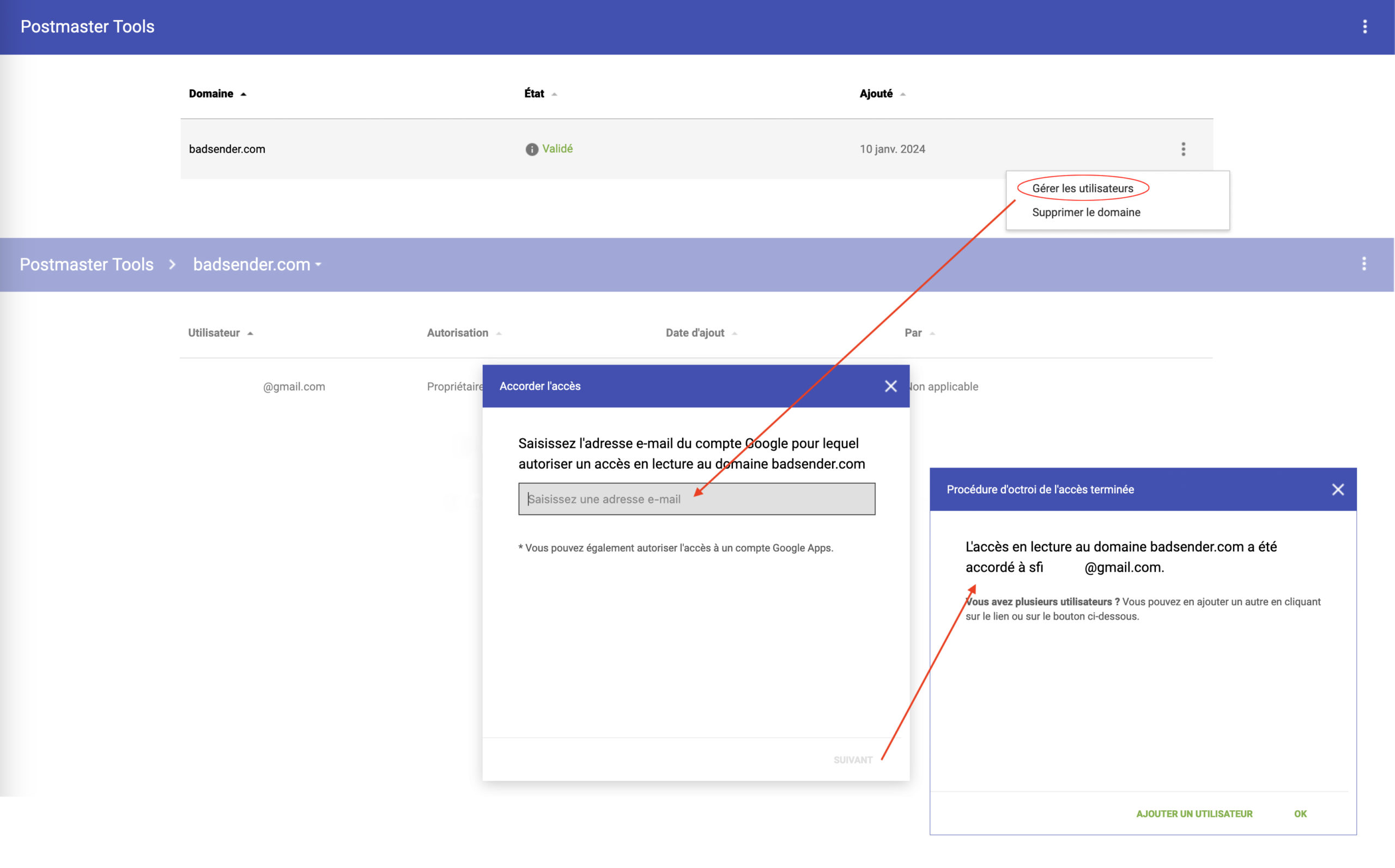Confirm with the OK button
1395x868 pixels.
(1300, 814)
